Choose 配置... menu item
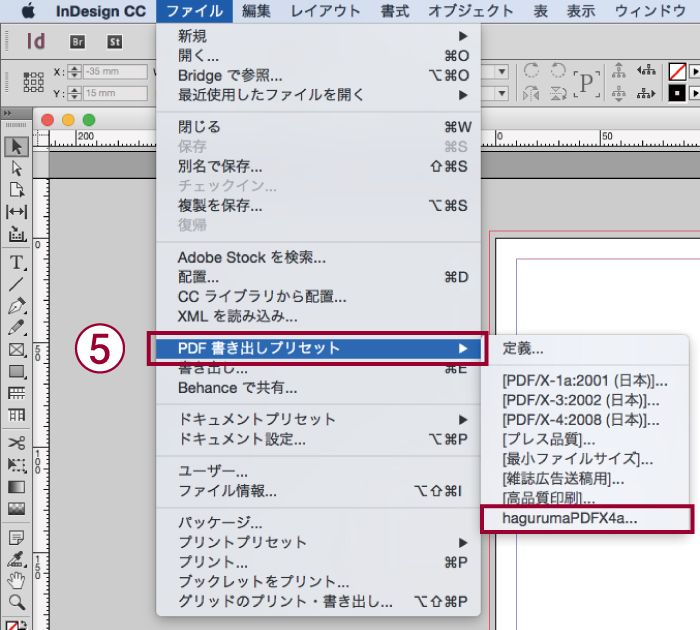 [318, 277]
